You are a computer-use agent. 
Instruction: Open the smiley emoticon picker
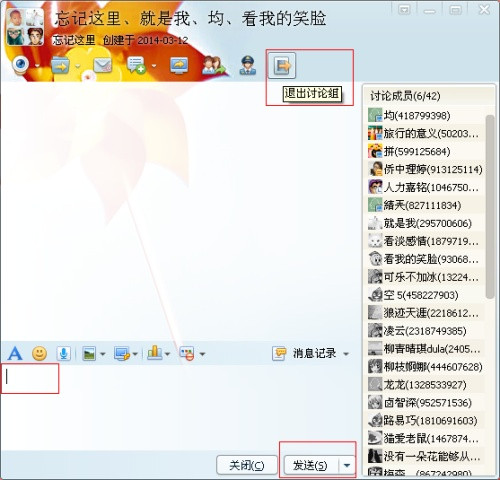(x=39, y=353)
